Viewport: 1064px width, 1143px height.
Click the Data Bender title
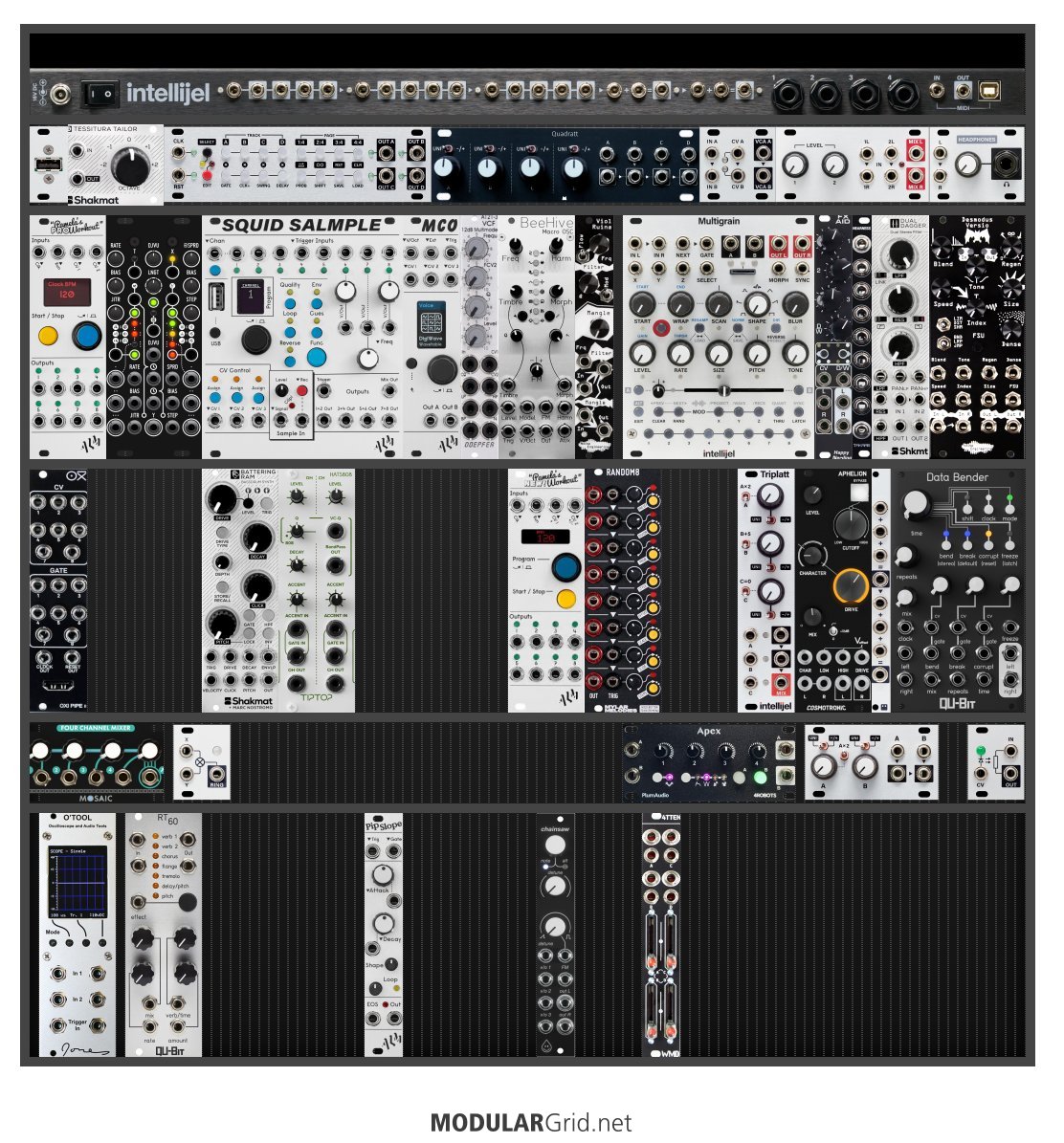957,477
